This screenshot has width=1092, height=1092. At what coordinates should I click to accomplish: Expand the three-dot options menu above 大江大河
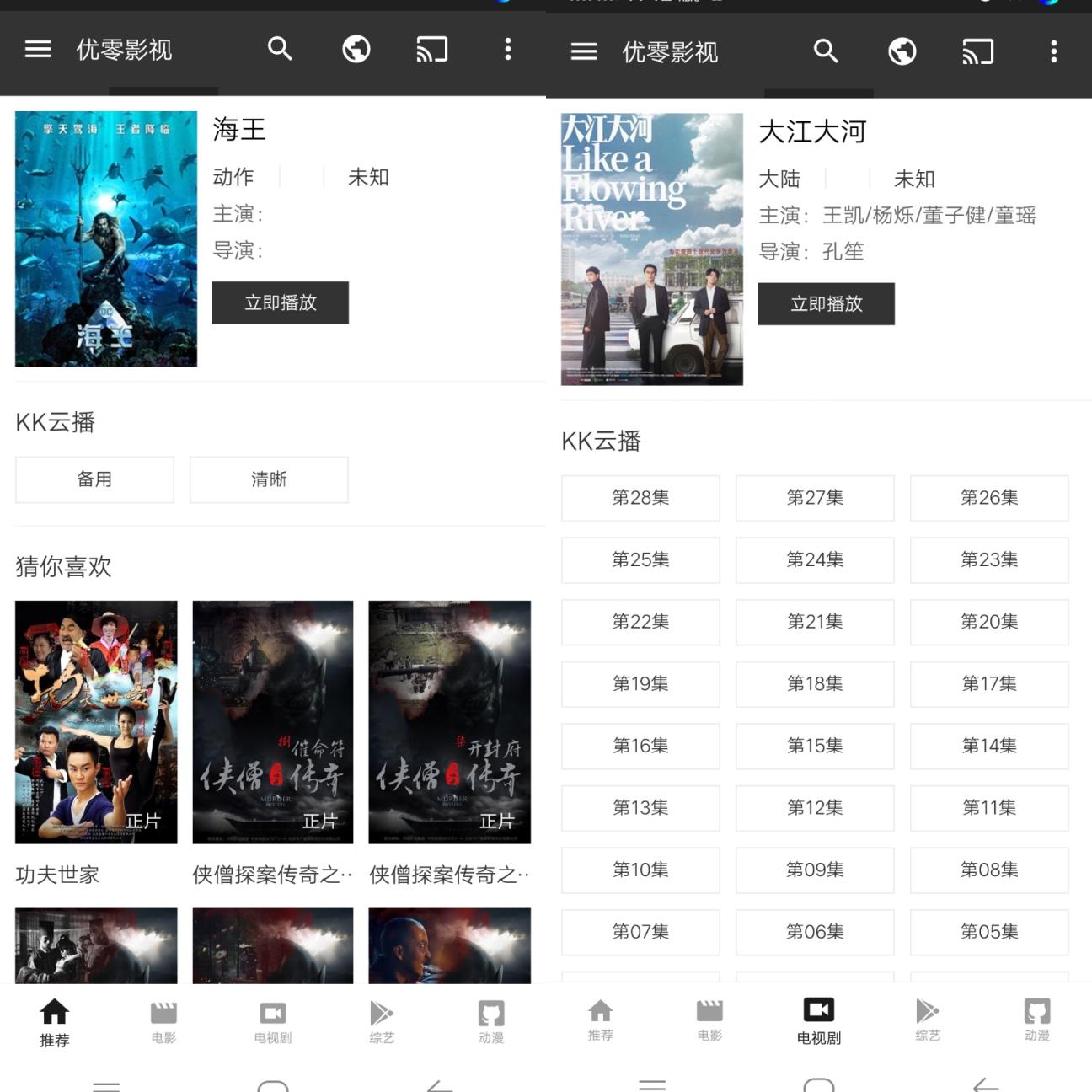pyautogui.click(x=1053, y=52)
